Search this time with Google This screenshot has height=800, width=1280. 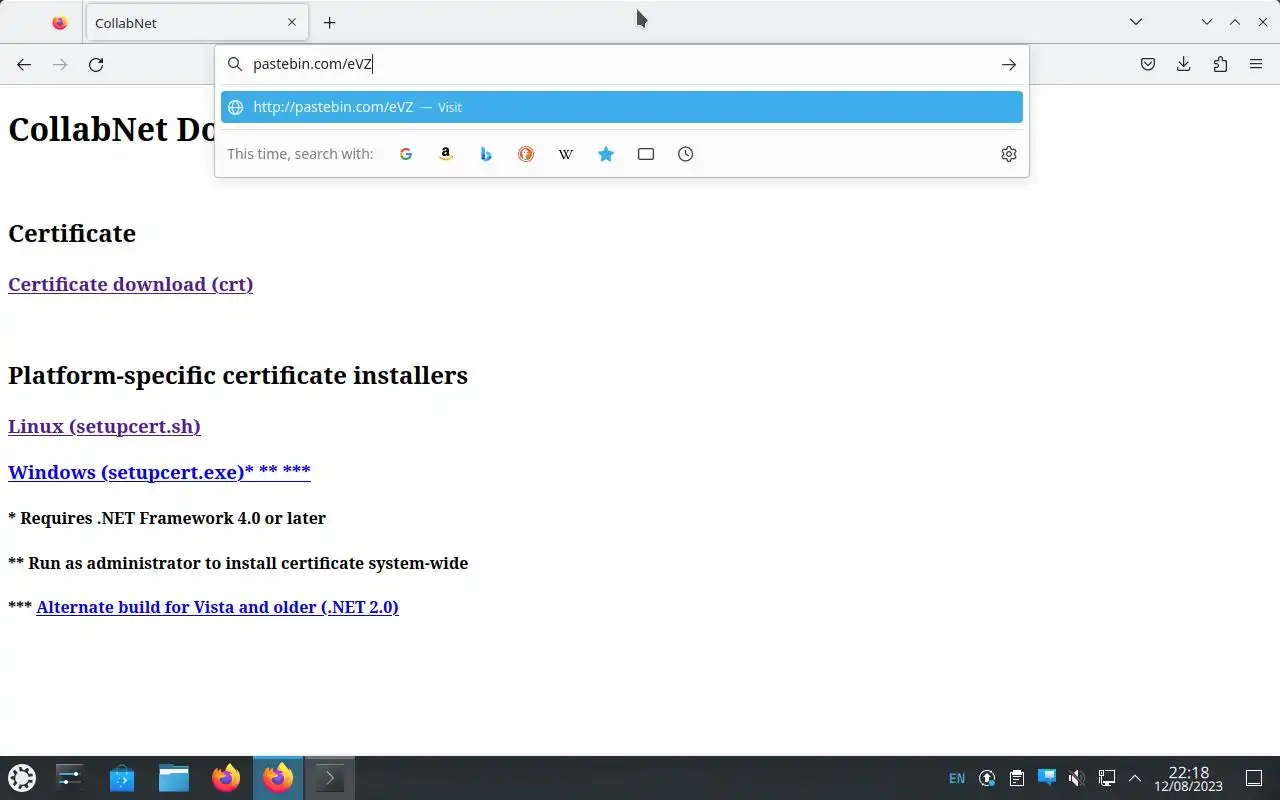pos(406,154)
